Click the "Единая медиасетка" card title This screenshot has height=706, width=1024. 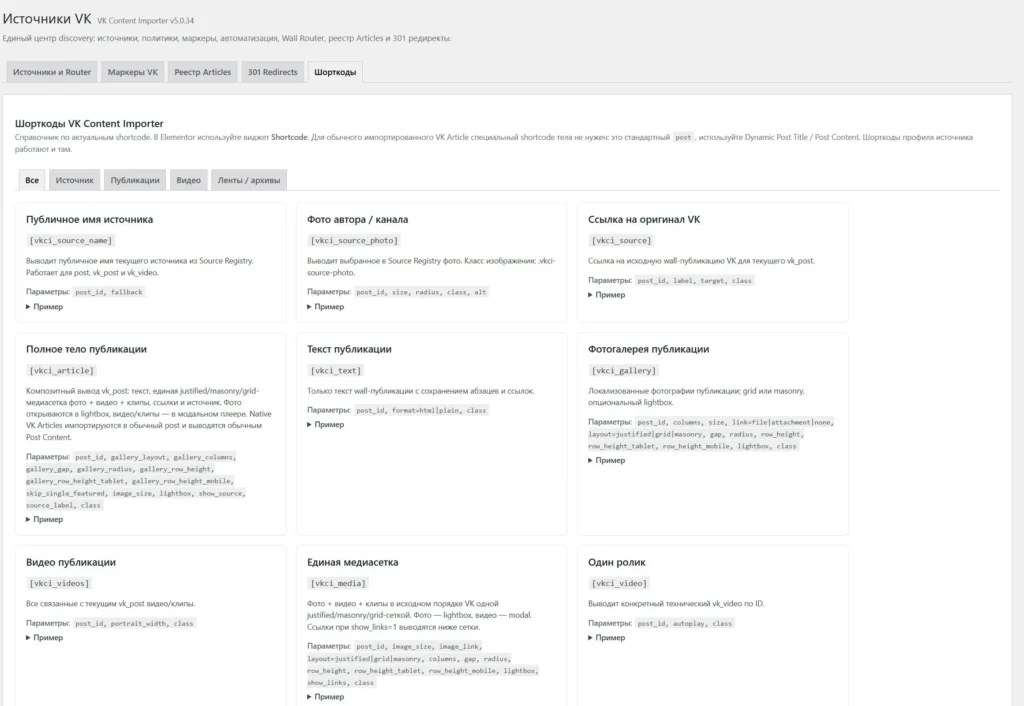[353, 562]
